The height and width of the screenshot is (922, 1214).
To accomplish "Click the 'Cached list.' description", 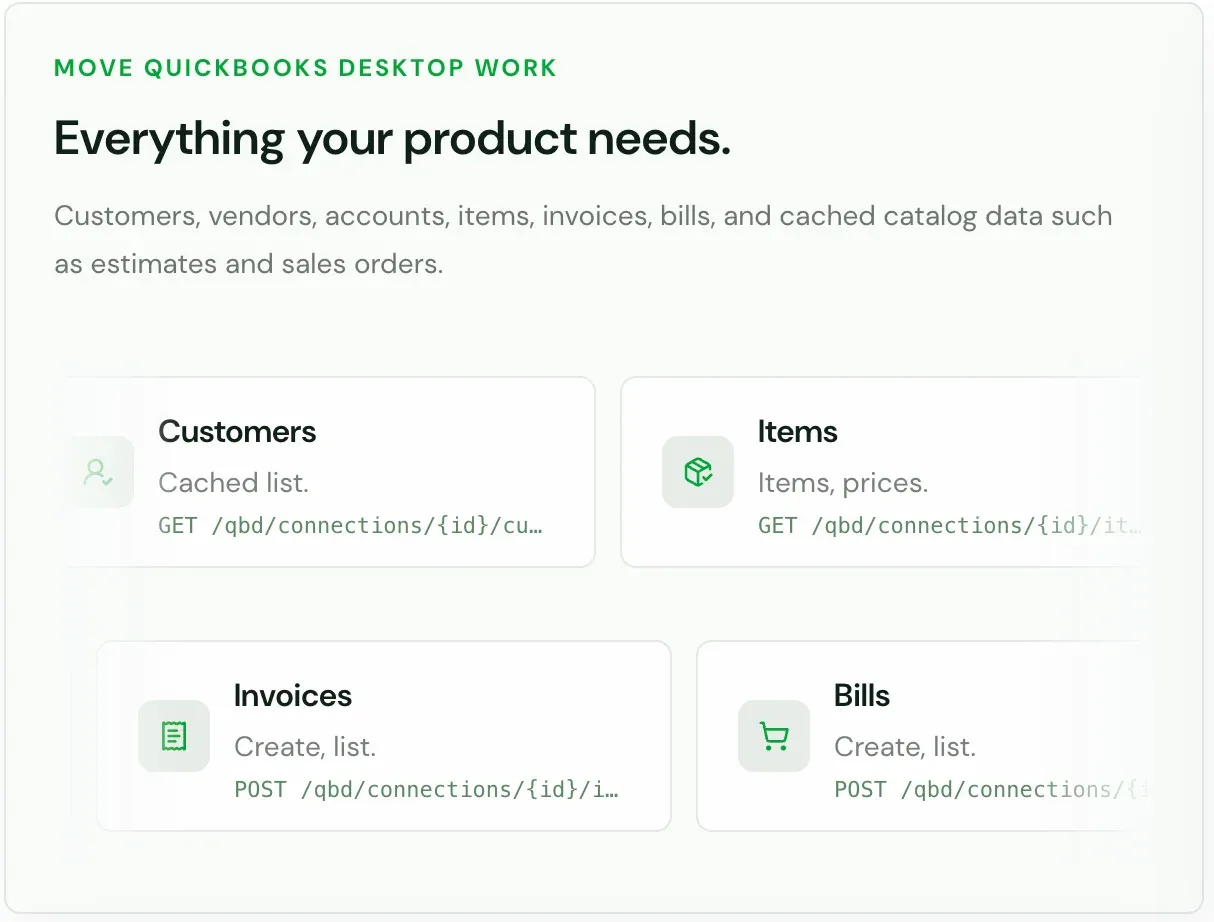I will click(234, 483).
